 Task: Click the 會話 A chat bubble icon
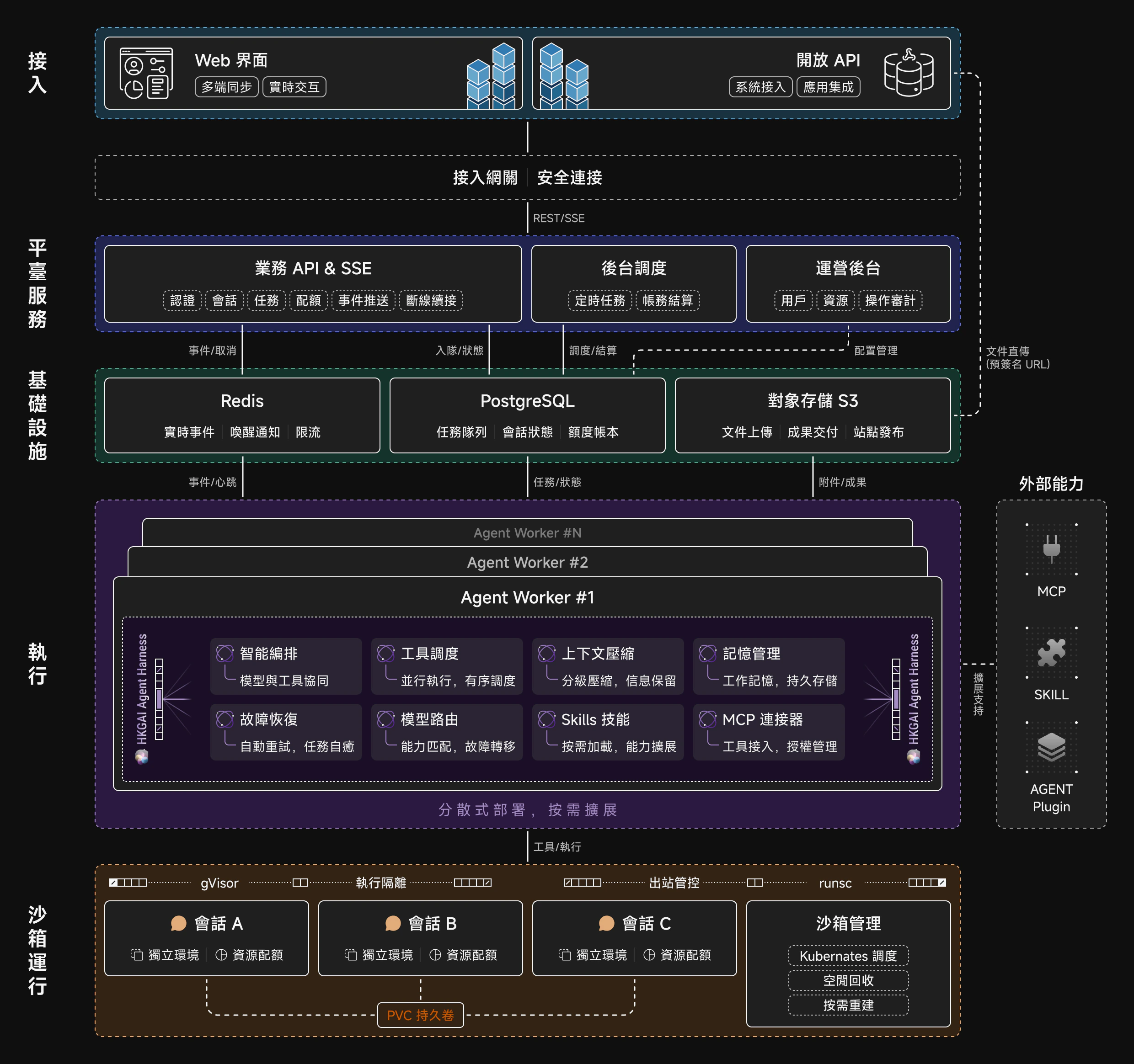[x=178, y=923]
